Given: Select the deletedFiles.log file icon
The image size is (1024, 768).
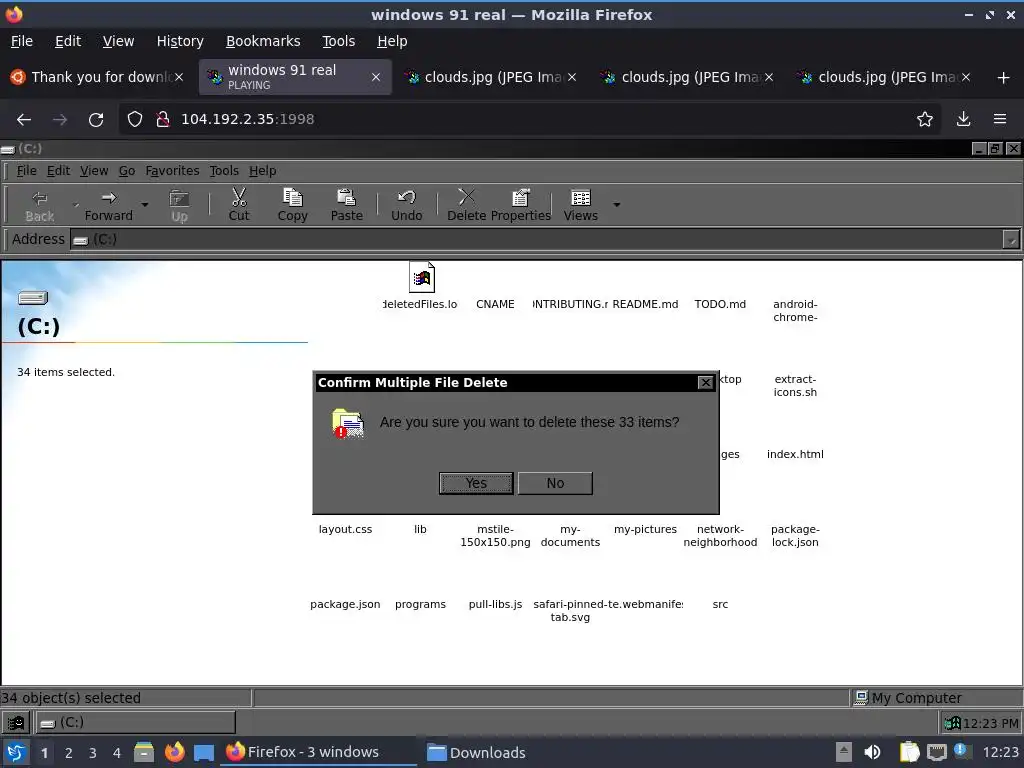Looking at the screenshot, I should 421,278.
